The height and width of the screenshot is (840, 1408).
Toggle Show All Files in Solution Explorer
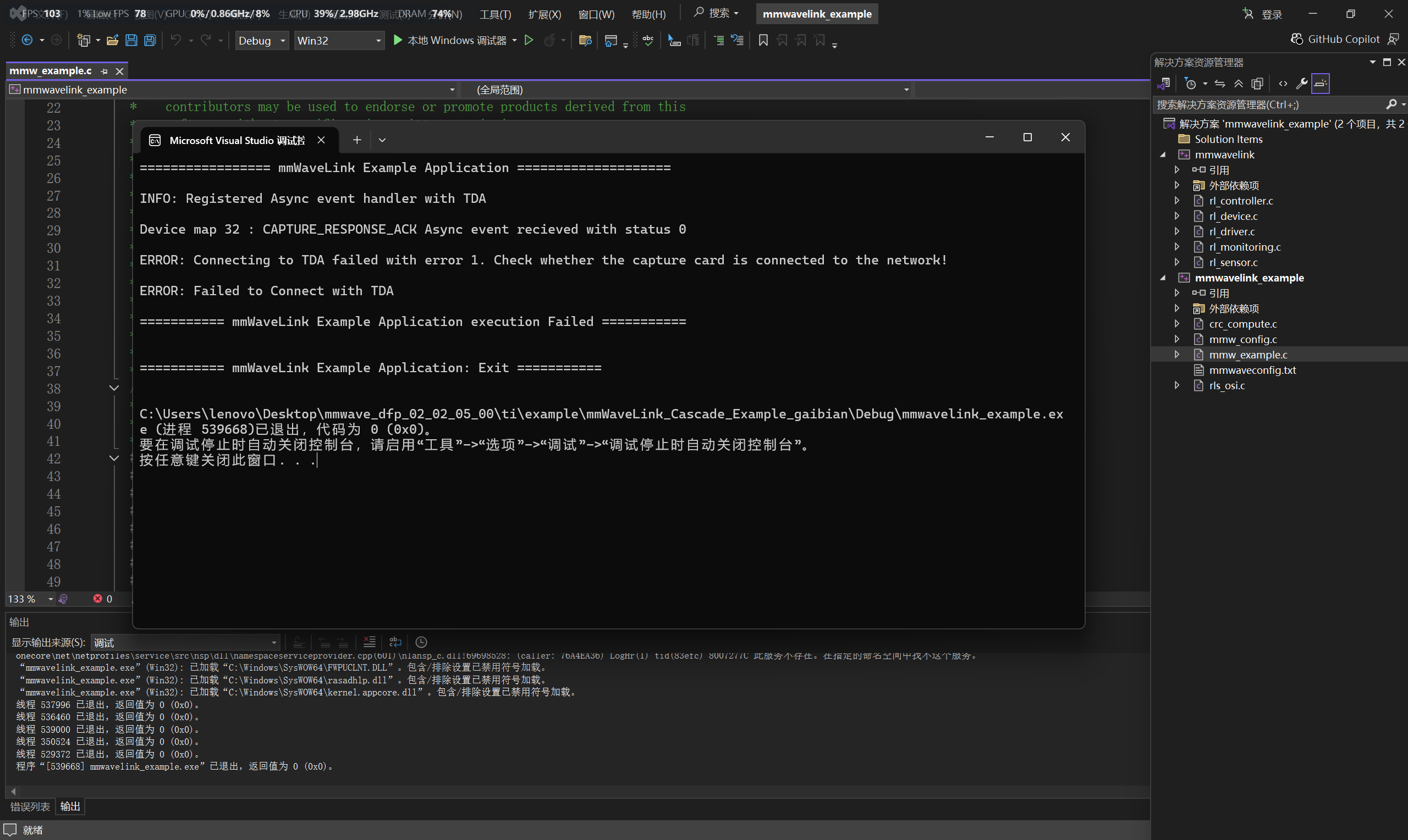click(1257, 84)
